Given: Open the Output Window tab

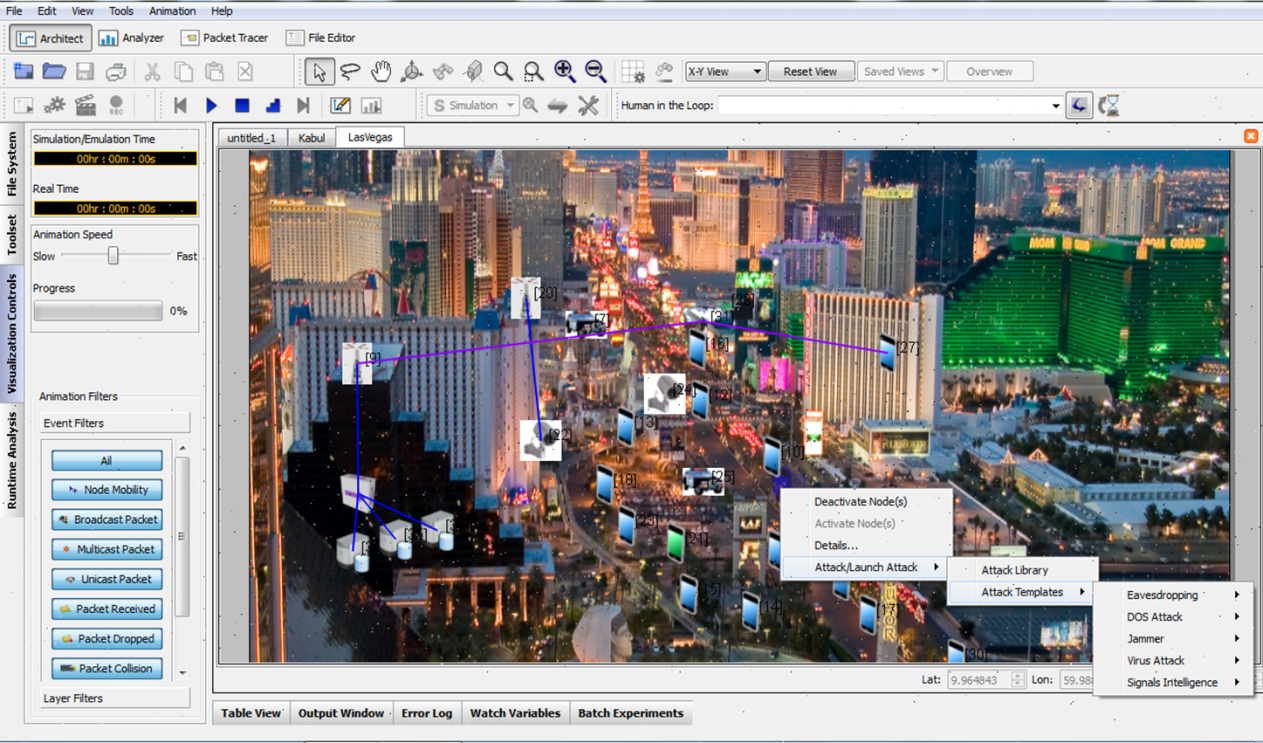Looking at the screenshot, I should (341, 713).
